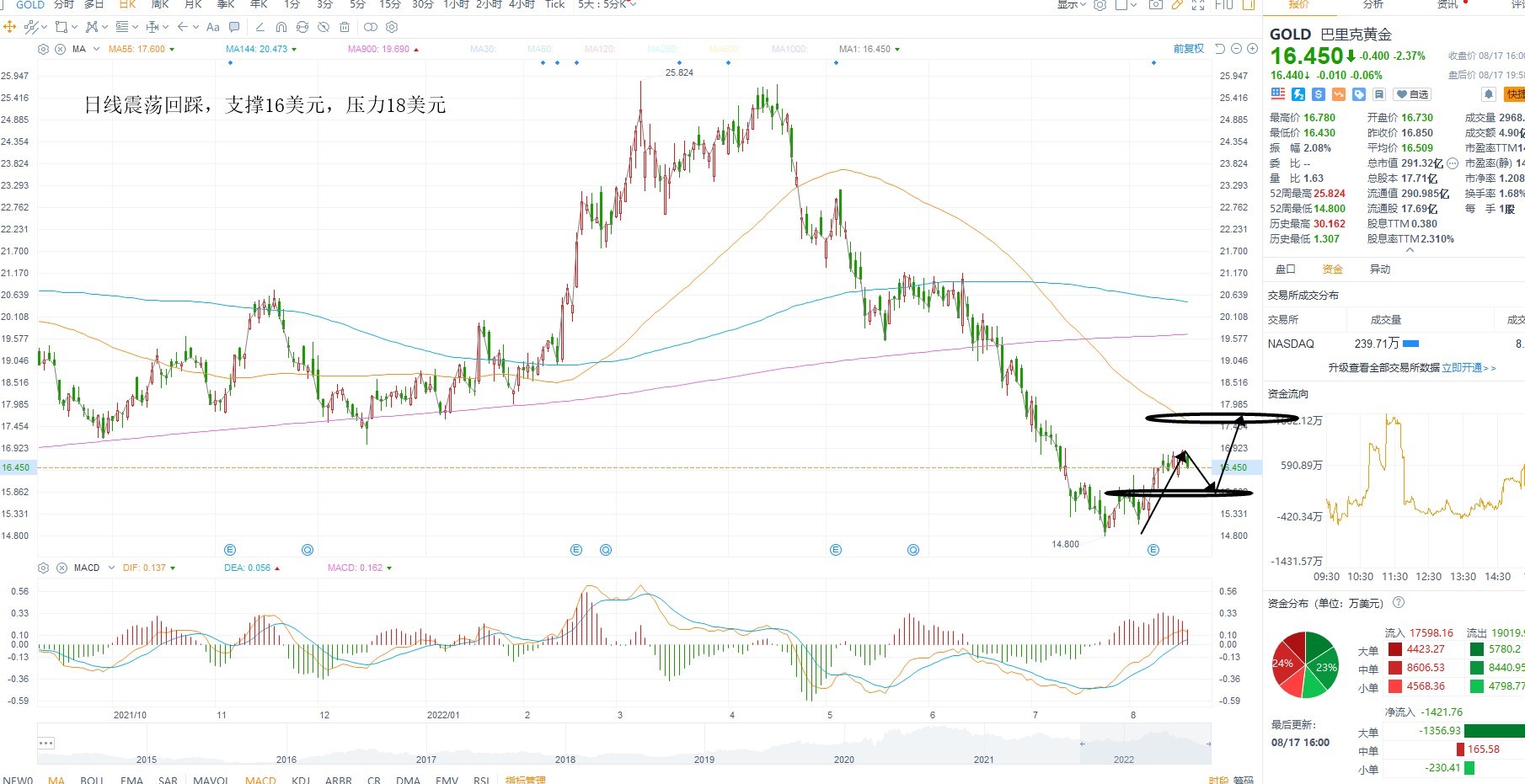1525x784 pixels.
Task: Remove the MACD indicator panel
Action: click(62, 568)
